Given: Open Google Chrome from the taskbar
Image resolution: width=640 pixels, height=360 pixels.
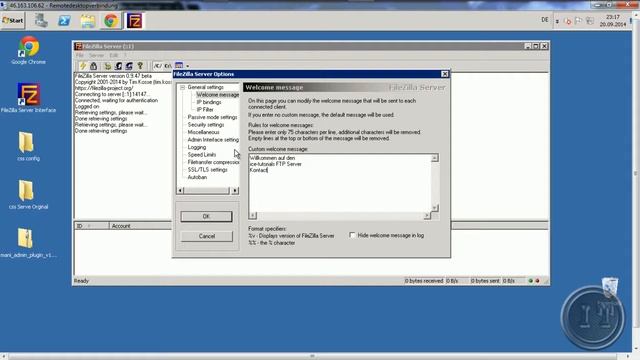Looking at the screenshot, I should tap(111, 20).
